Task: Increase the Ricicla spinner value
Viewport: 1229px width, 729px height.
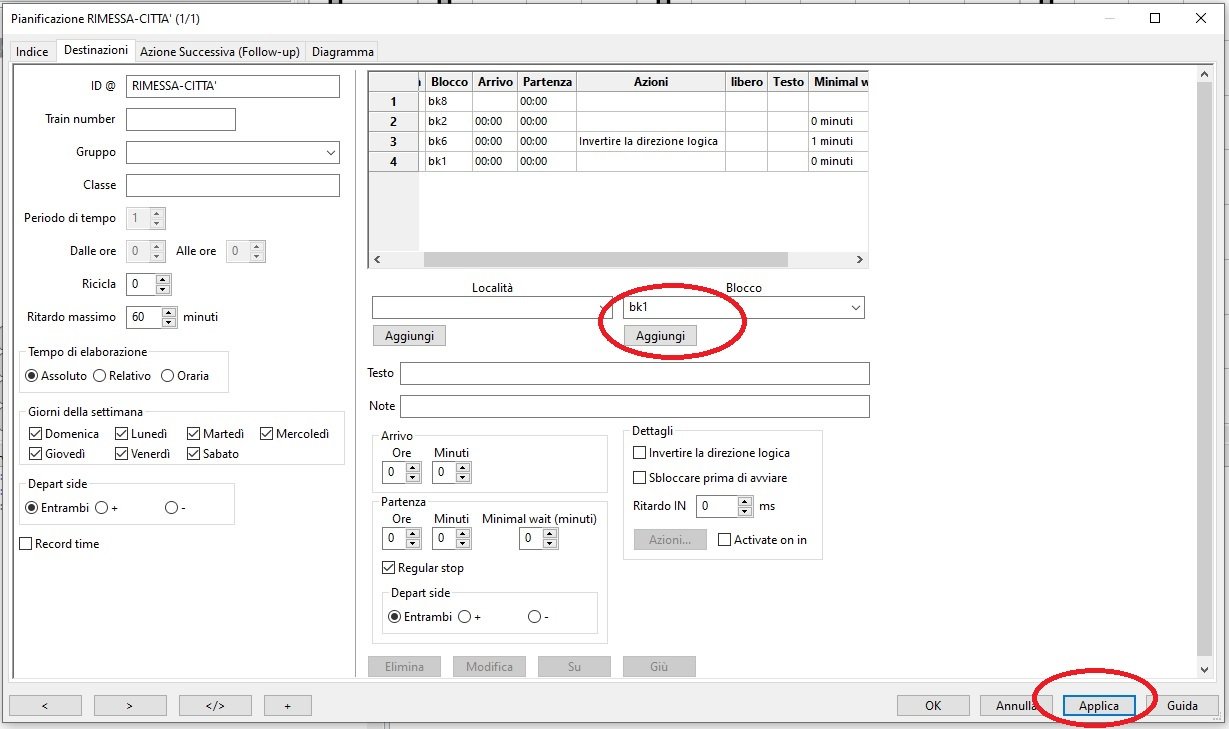Action: coord(164,279)
